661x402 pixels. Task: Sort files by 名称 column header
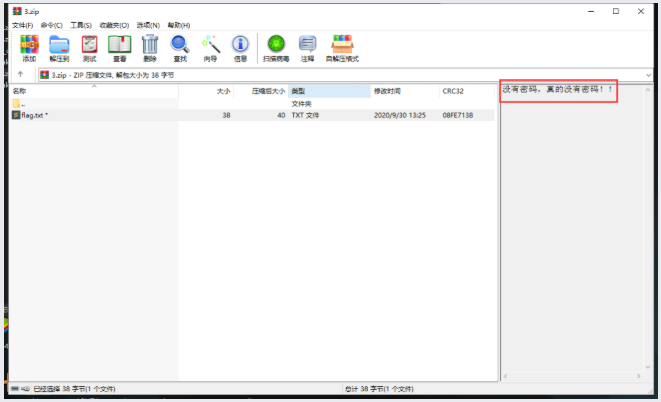pos(20,91)
